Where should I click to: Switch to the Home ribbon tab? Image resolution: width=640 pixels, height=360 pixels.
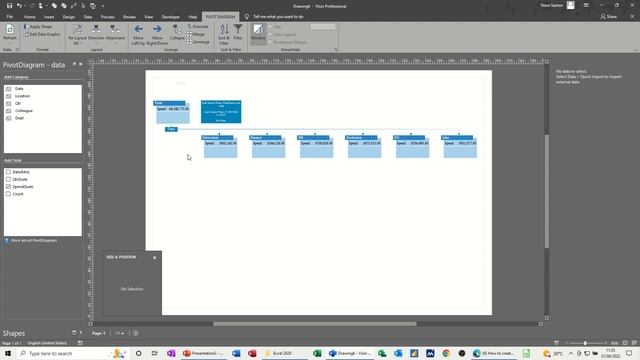29,17
